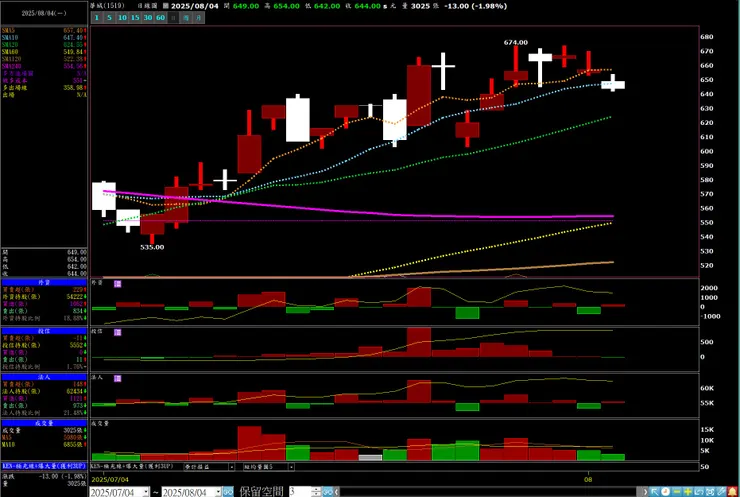Click the SMA240 legend row

44,66
